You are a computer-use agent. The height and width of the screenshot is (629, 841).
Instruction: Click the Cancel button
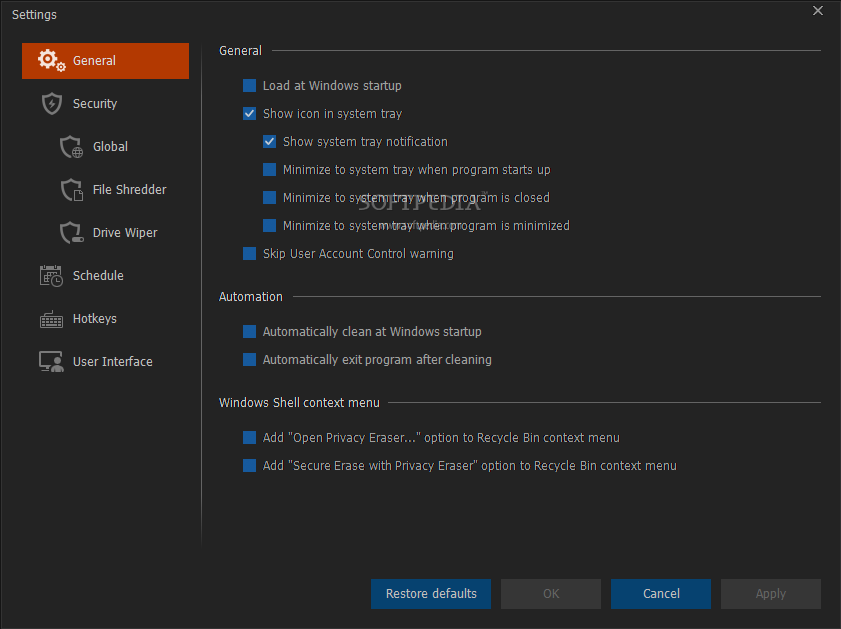(x=661, y=594)
